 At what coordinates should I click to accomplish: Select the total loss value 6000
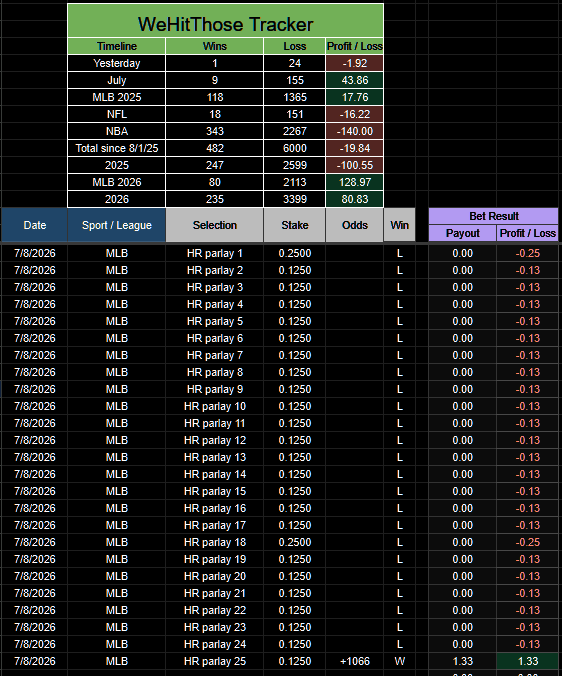click(x=294, y=148)
